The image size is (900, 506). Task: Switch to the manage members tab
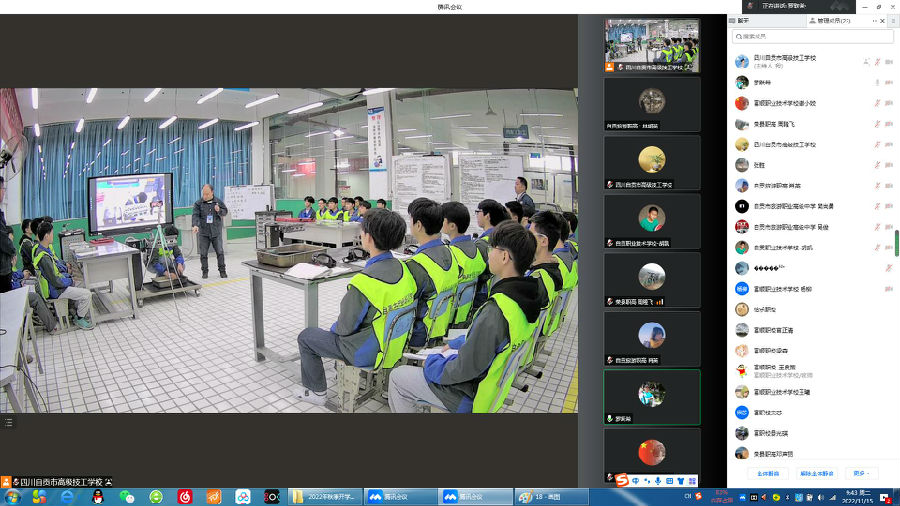833,21
